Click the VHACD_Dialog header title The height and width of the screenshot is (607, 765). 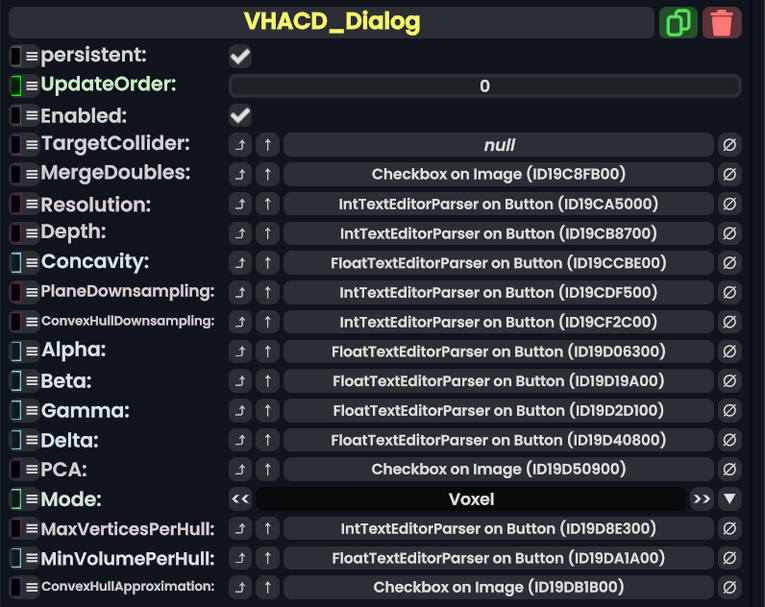(x=331, y=22)
